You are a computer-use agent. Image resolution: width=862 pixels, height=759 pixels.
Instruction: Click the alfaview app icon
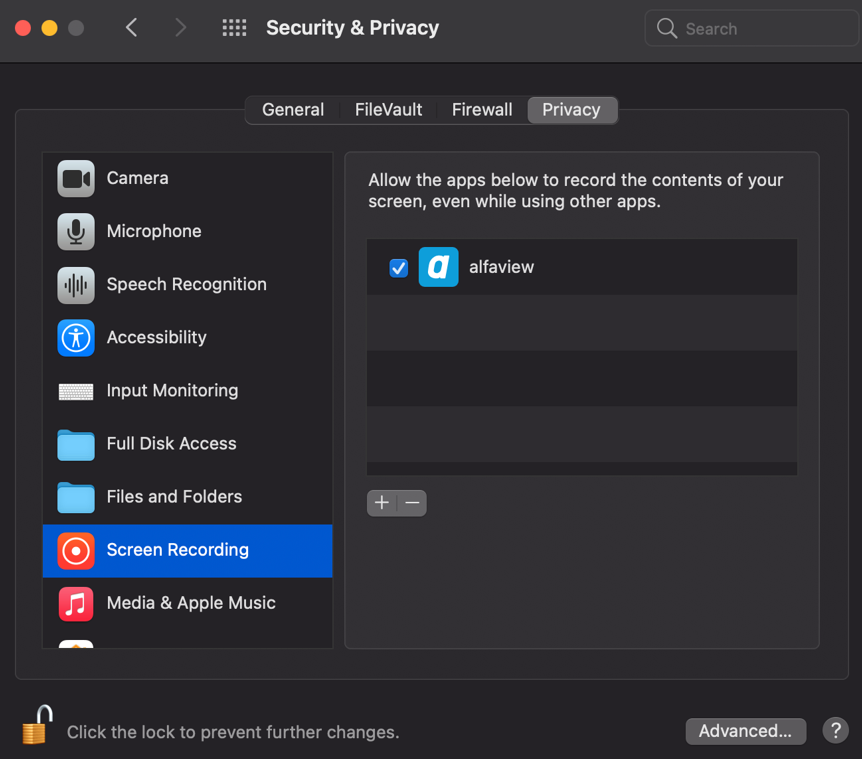[439, 267]
